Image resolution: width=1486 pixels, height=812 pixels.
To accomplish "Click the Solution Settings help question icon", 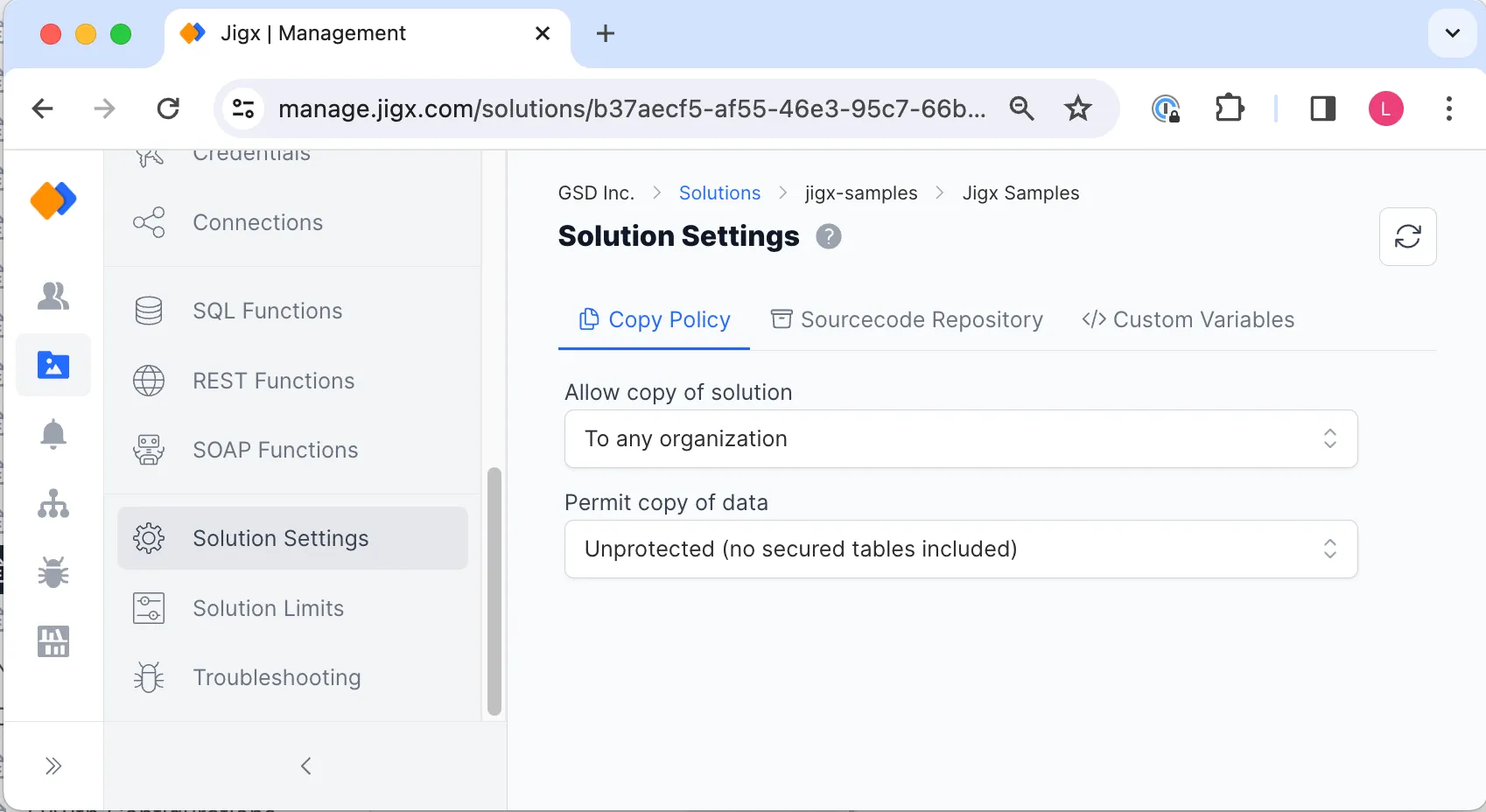I will coord(829,236).
